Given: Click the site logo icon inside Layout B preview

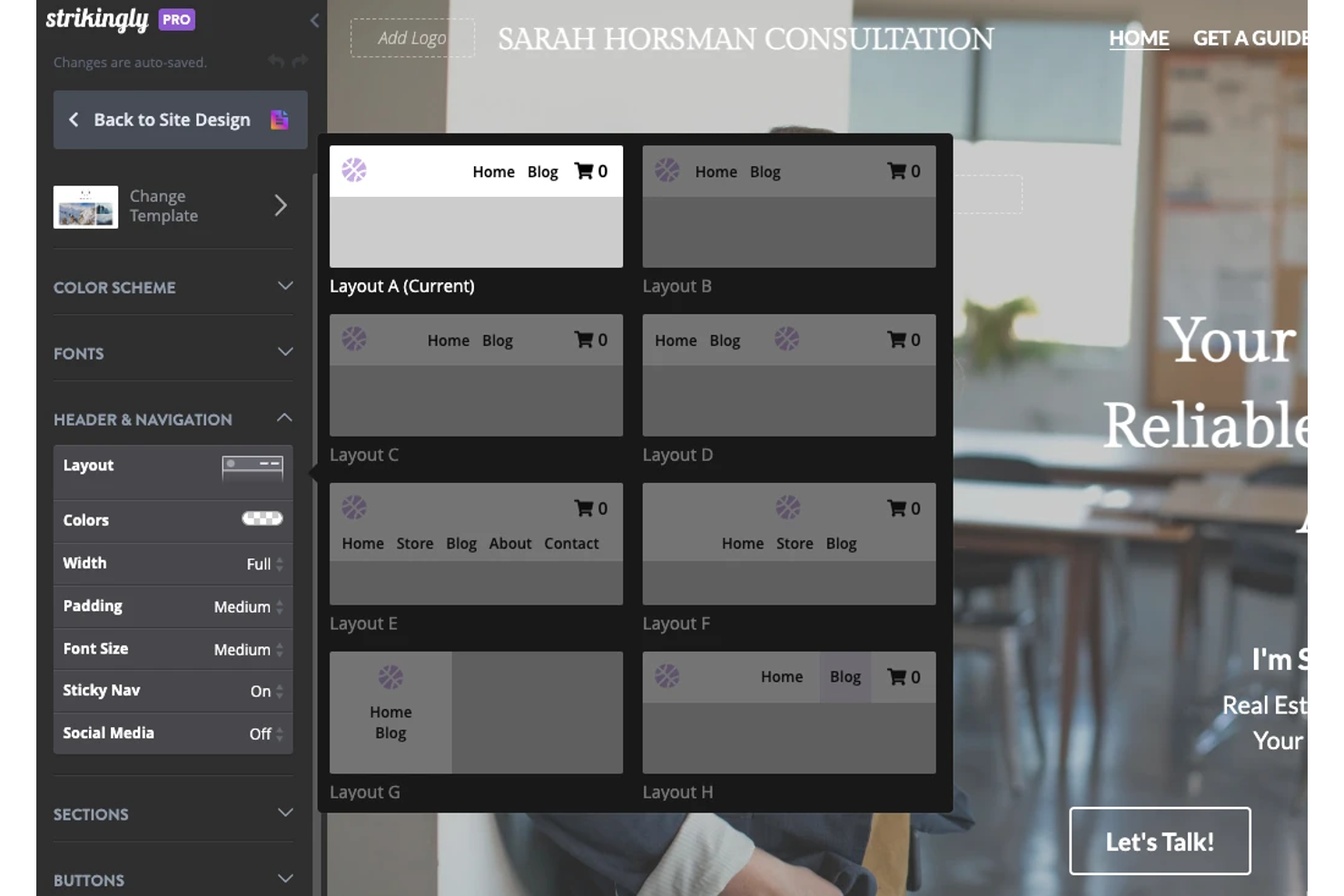Looking at the screenshot, I should 667,171.
